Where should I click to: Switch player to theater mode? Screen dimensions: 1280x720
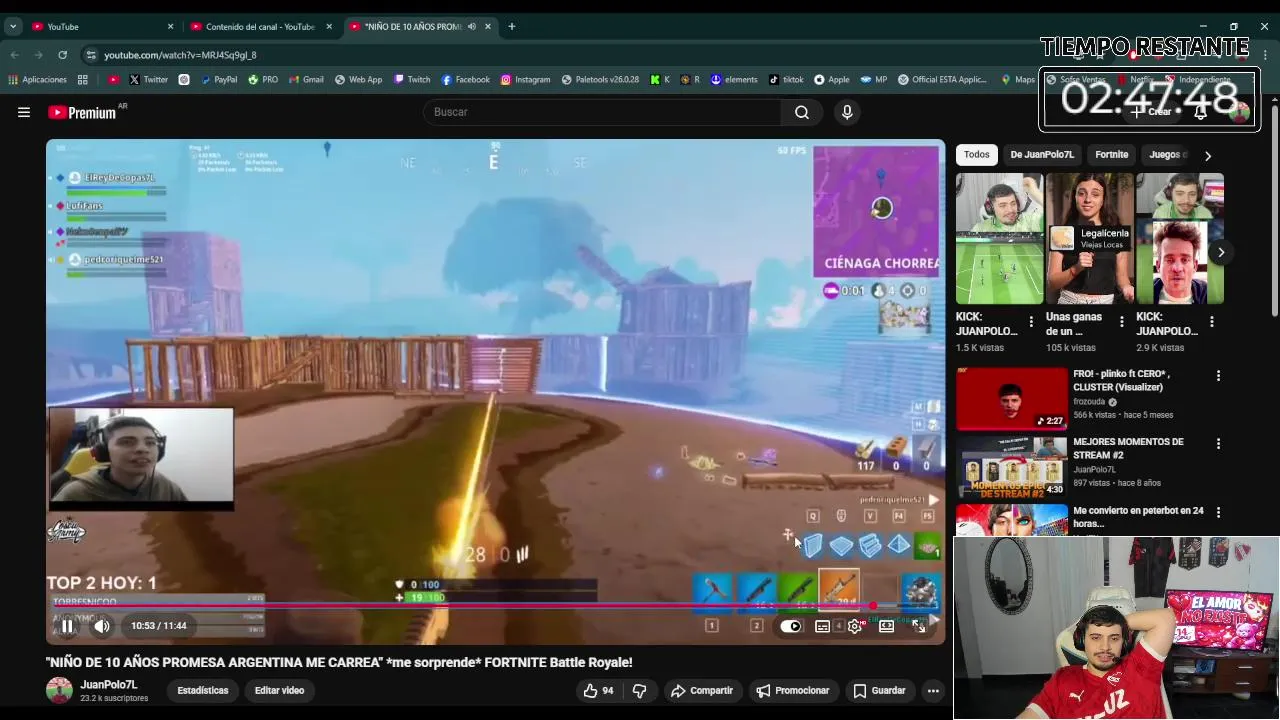click(886, 626)
